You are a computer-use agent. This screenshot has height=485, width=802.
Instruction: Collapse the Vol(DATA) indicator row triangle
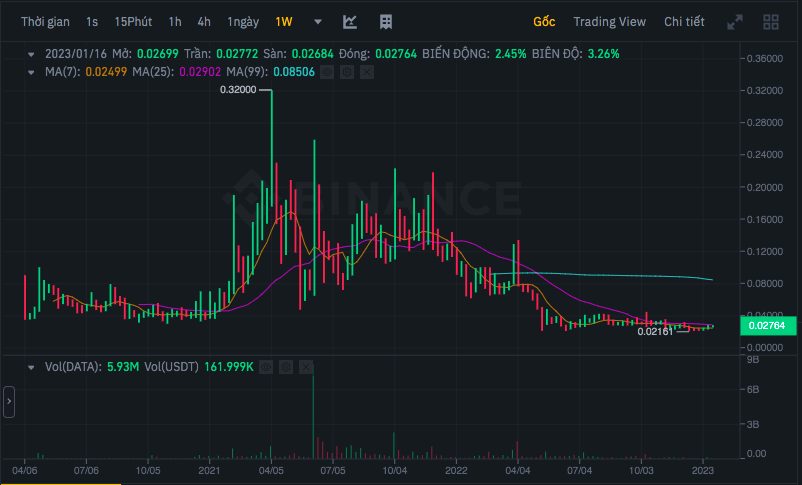click(x=31, y=367)
